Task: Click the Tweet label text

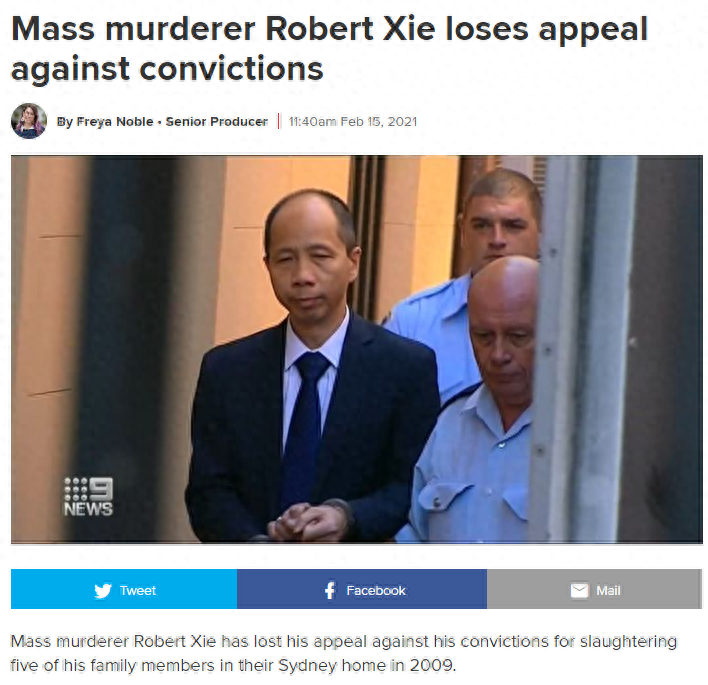Action: coord(138,591)
